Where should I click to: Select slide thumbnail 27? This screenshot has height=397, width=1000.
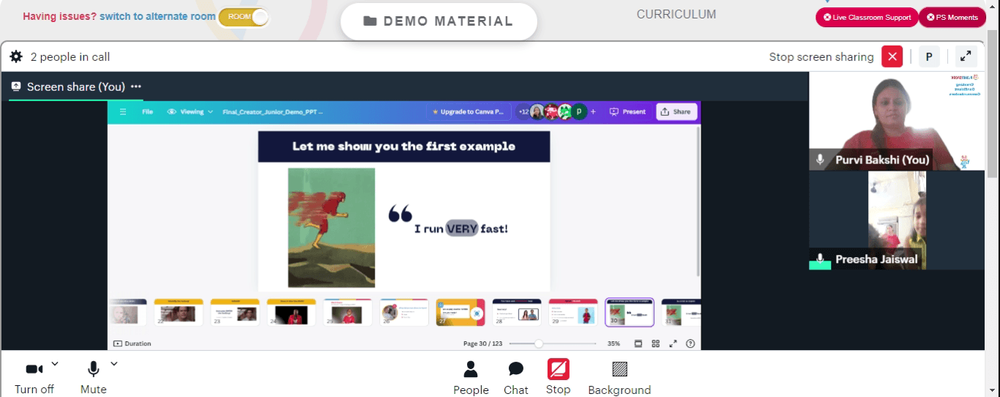[460, 312]
